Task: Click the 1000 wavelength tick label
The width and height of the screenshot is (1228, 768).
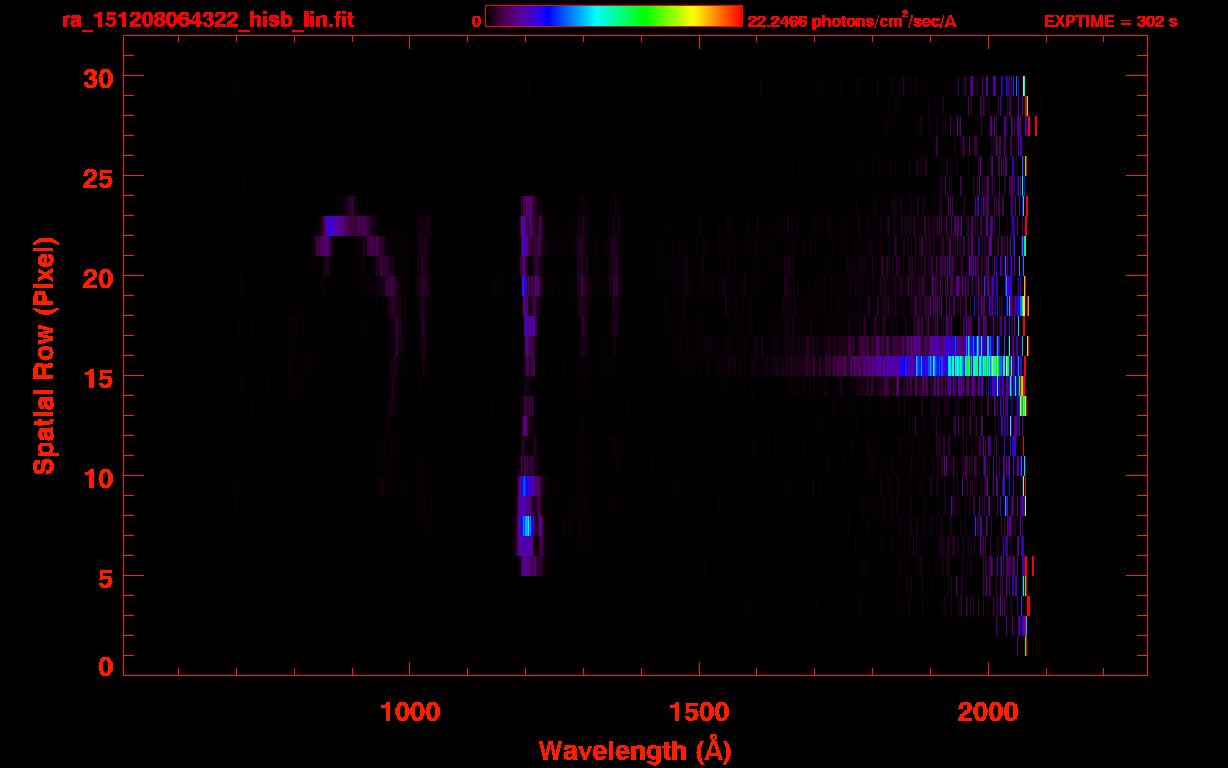Action: pyautogui.click(x=410, y=711)
